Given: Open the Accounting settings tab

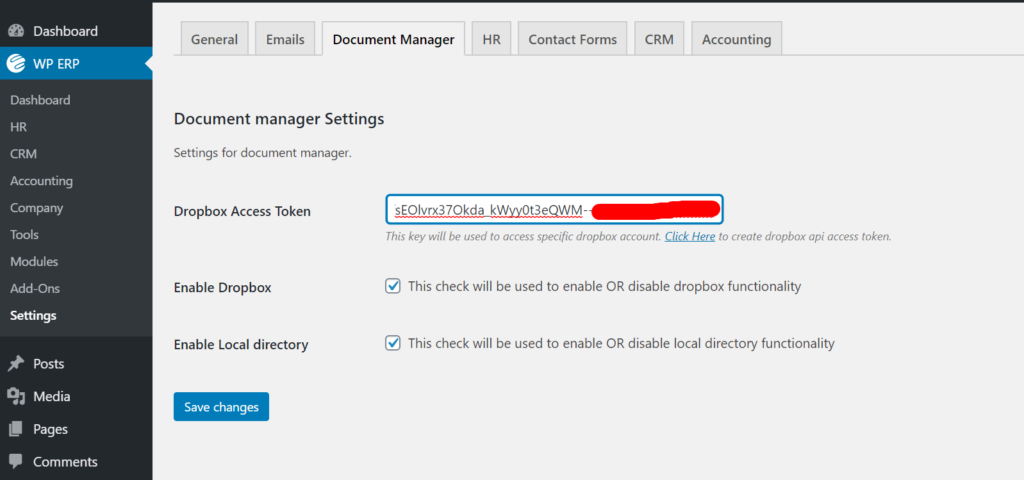Looking at the screenshot, I should pyautogui.click(x=737, y=39).
